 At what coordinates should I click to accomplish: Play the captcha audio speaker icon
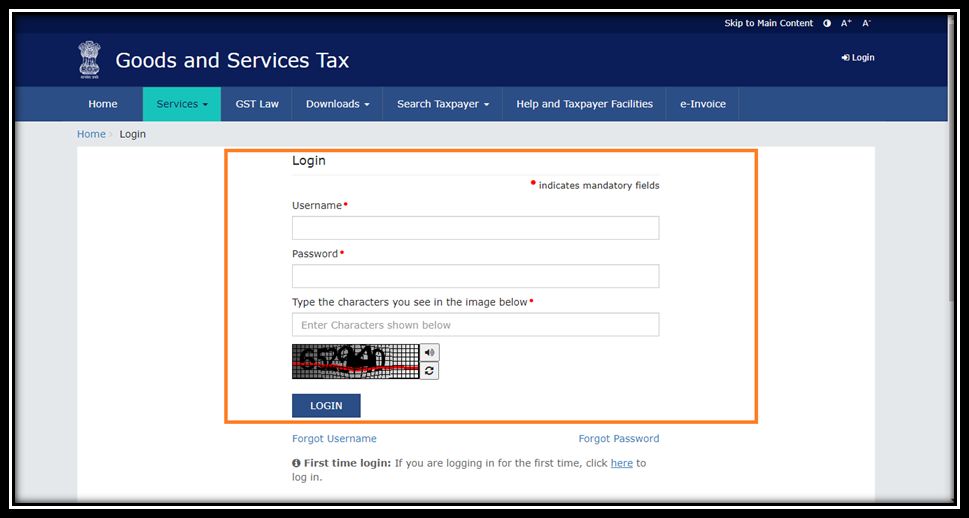click(429, 352)
